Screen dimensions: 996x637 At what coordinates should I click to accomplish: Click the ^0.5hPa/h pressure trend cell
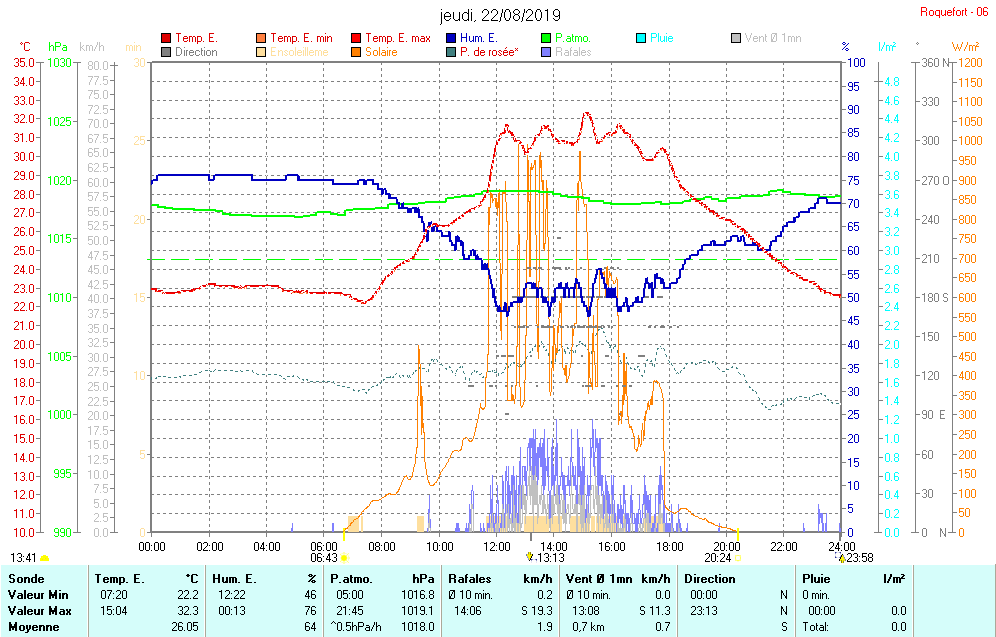coord(356,627)
